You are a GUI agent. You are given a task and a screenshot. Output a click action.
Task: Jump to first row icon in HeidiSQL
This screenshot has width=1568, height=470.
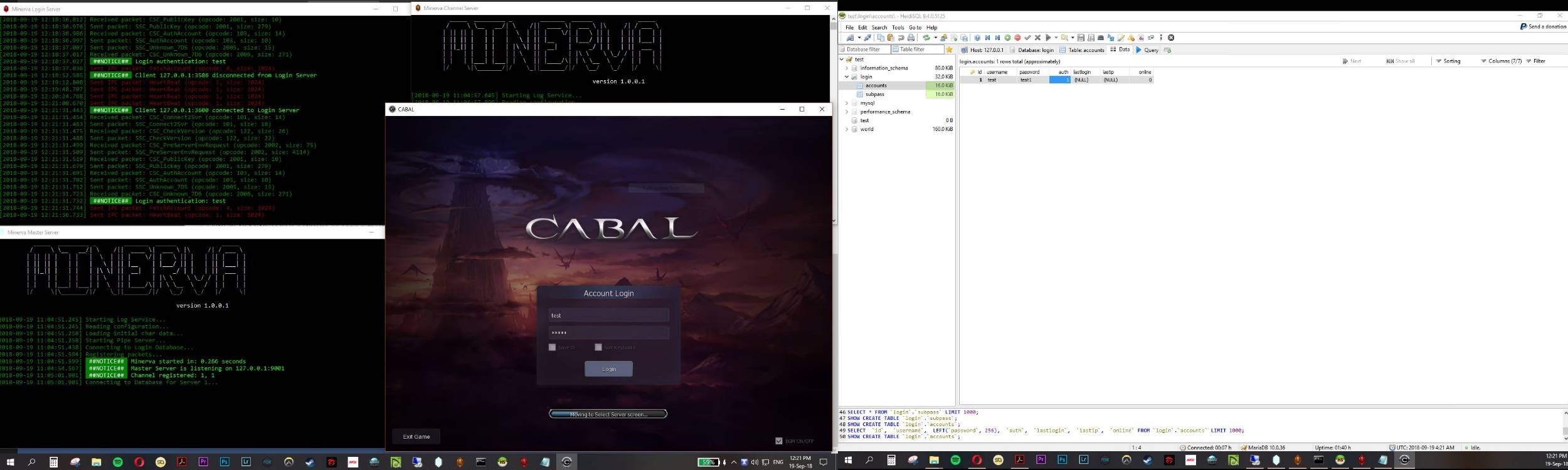click(987, 38)
